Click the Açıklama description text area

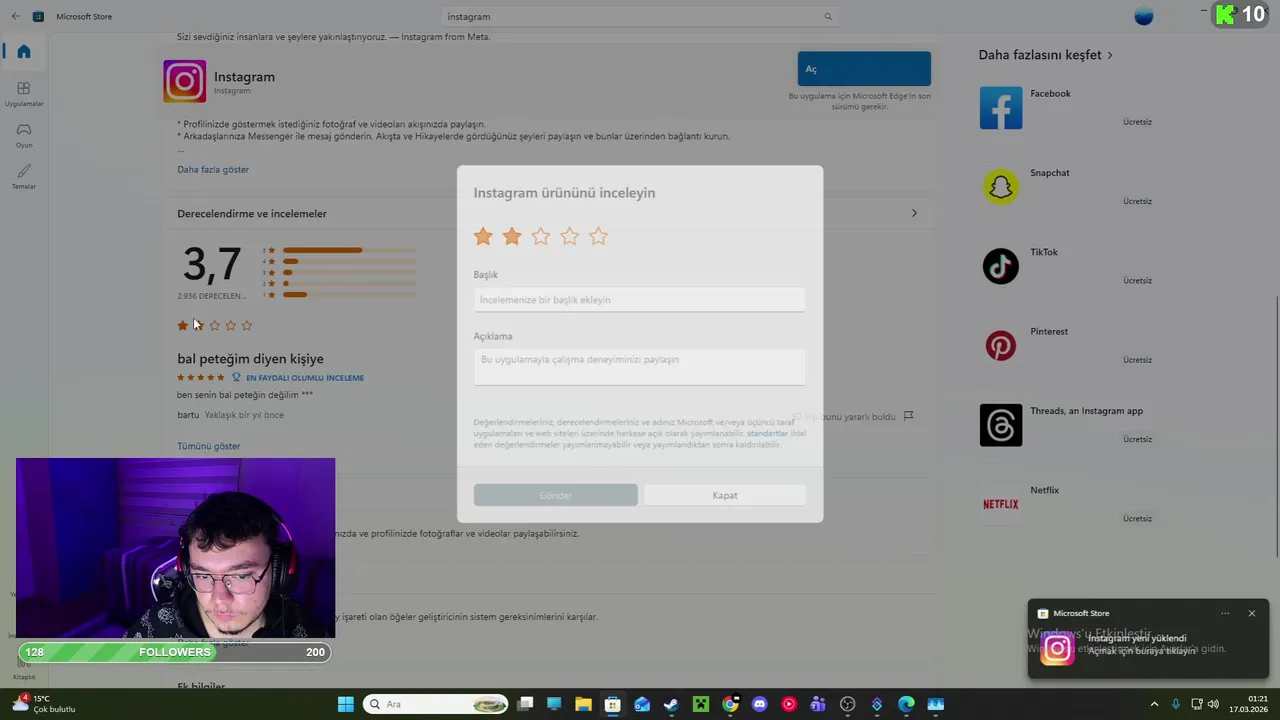639,367
